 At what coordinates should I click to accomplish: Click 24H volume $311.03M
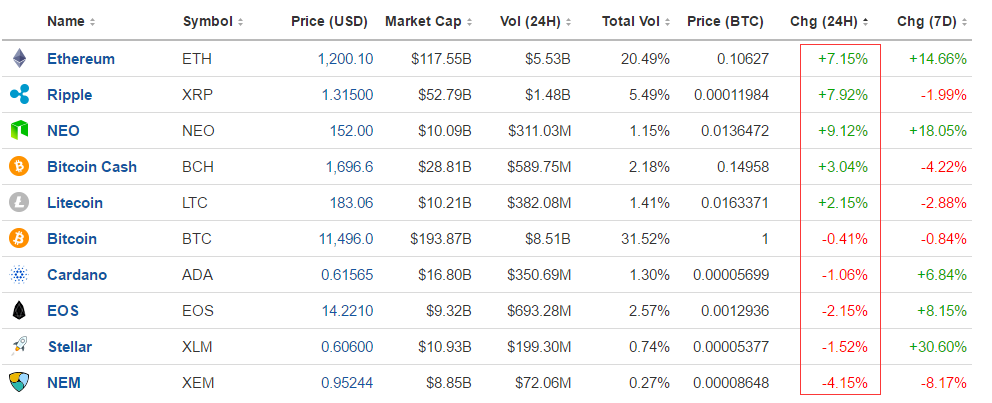539,131
